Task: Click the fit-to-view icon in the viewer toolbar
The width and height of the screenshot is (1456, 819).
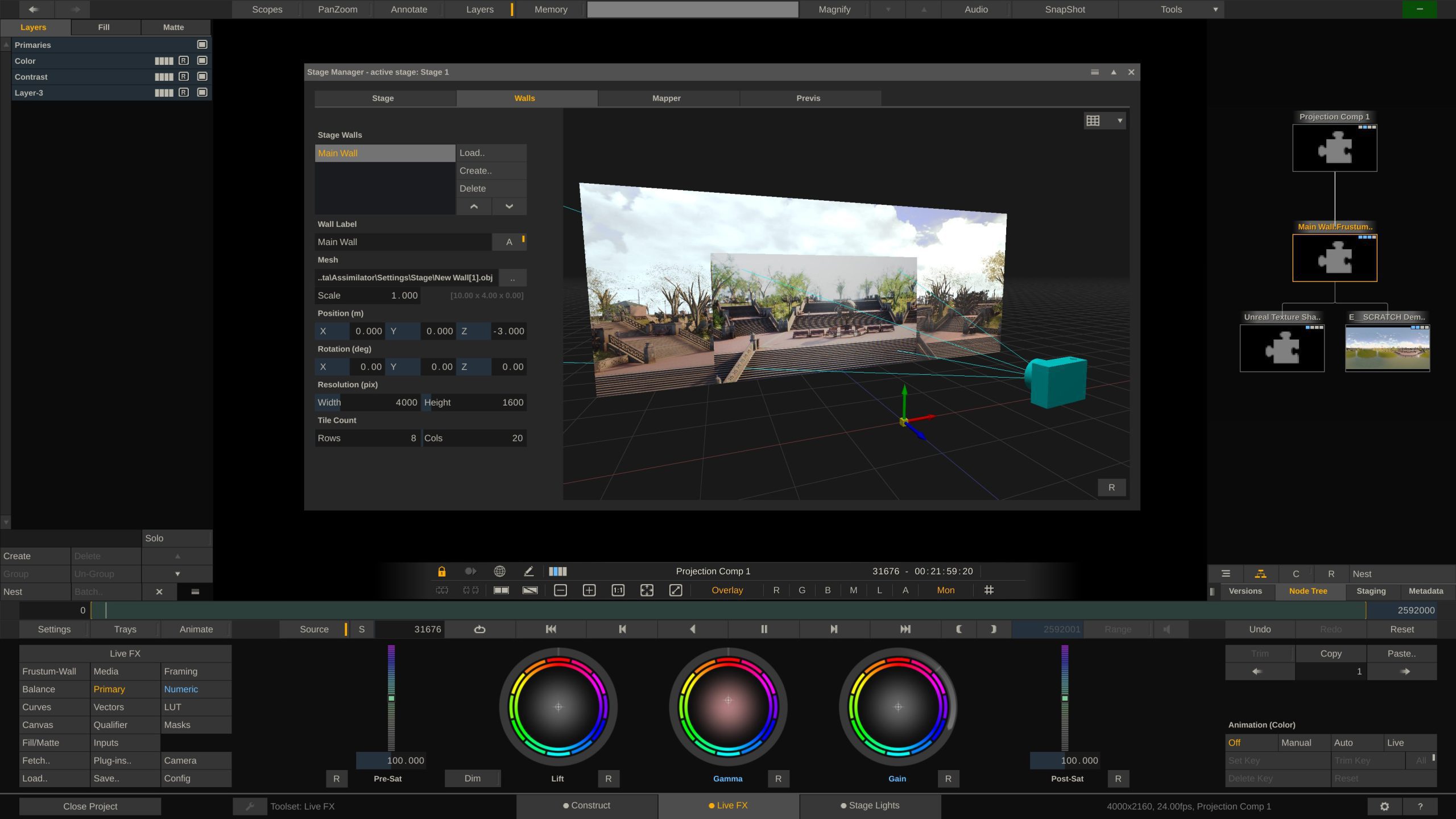Action: [x=647, y=590]
